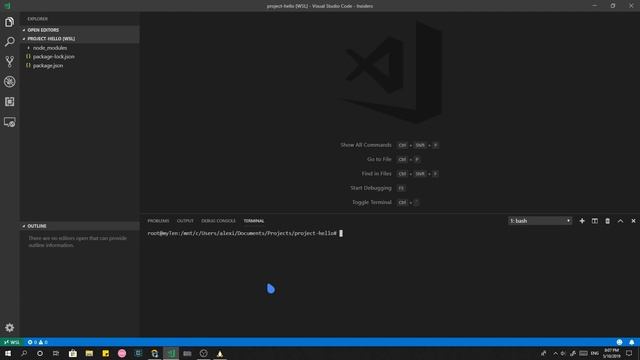The height and width of the screenshot is (360, 640).
Task: Open the Source Control view
Action: [x=9, y=62]
